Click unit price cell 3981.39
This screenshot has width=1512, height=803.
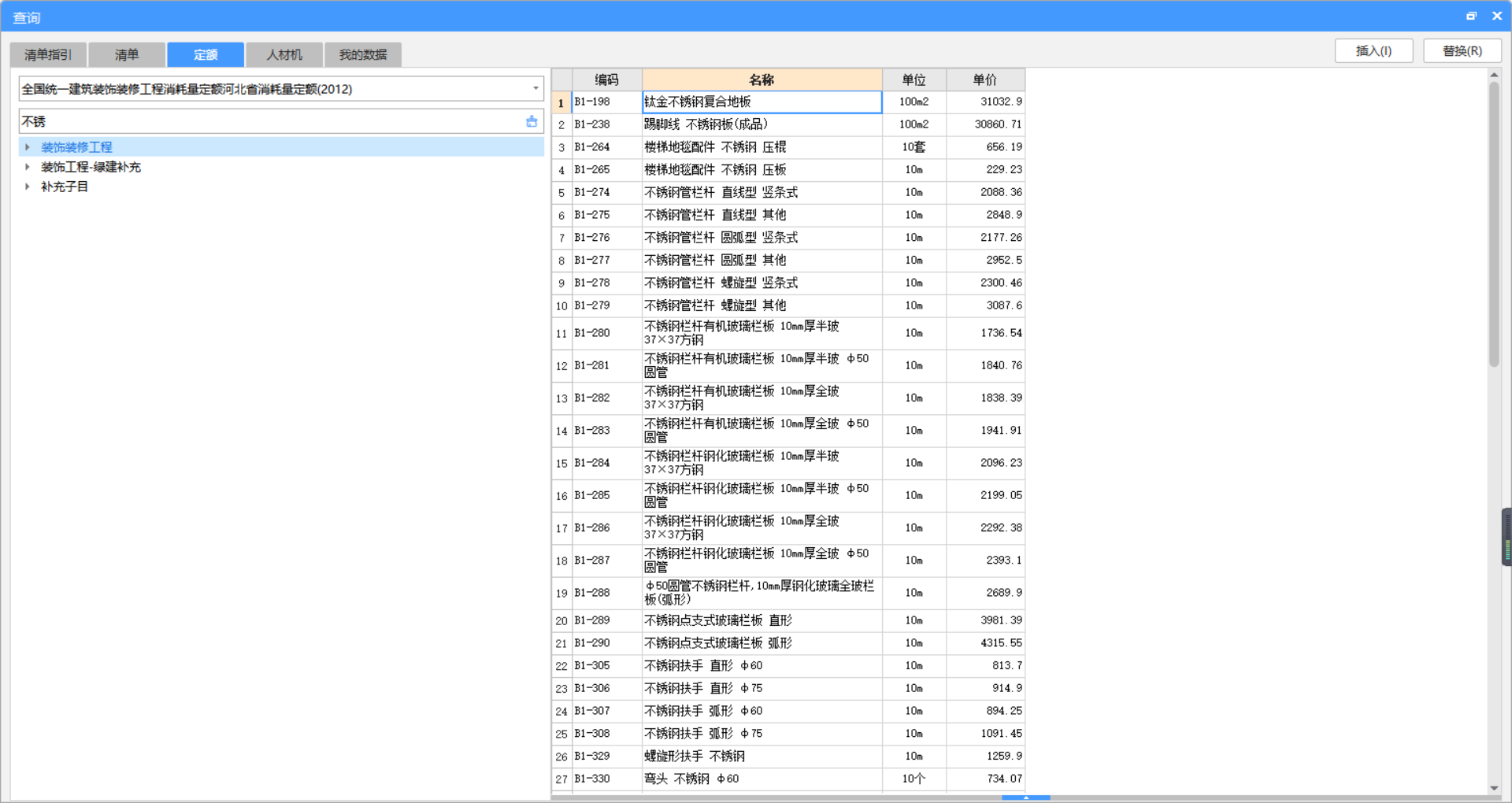pos(985,620)
